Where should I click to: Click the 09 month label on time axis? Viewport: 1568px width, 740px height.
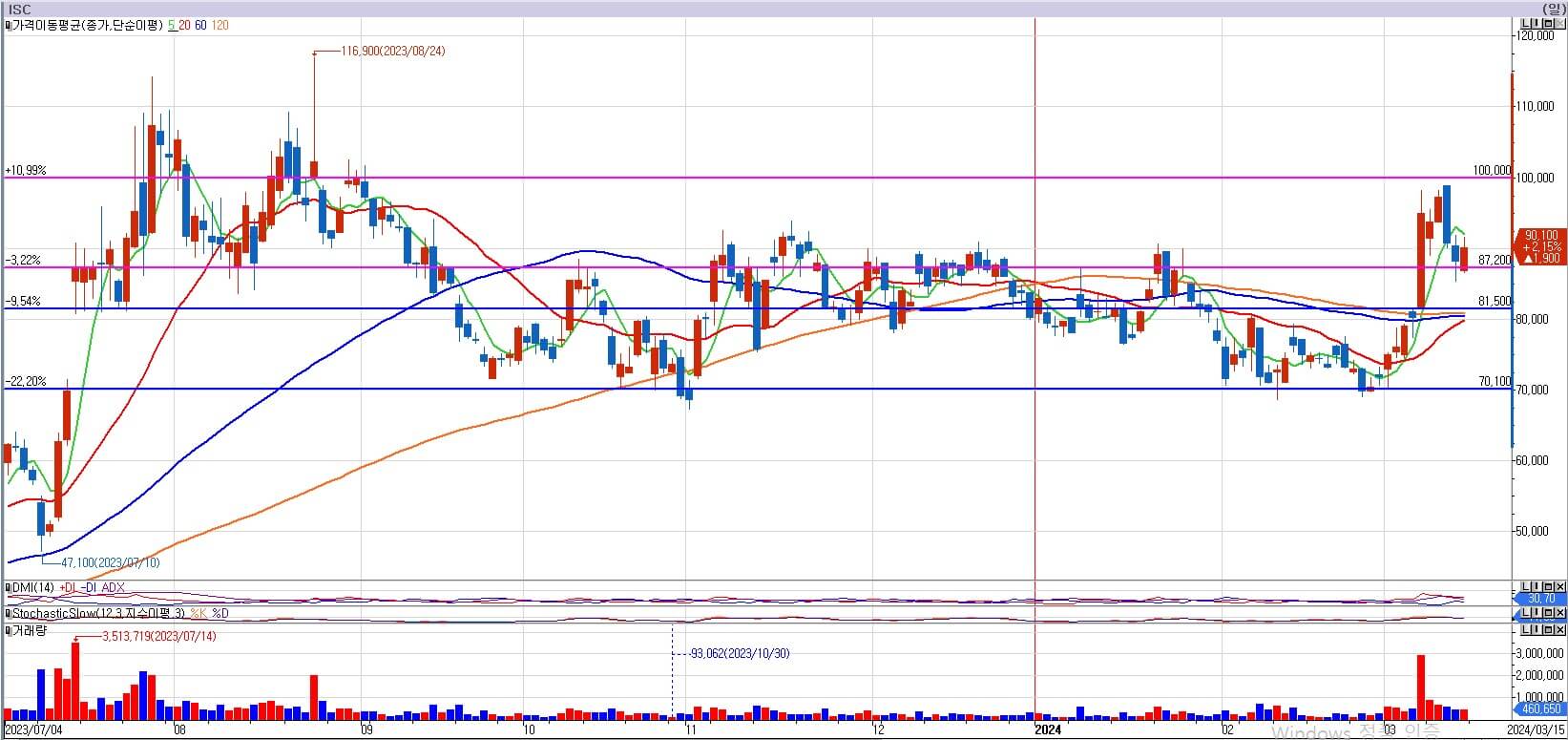pyautogui.click(x=366, y=729)
